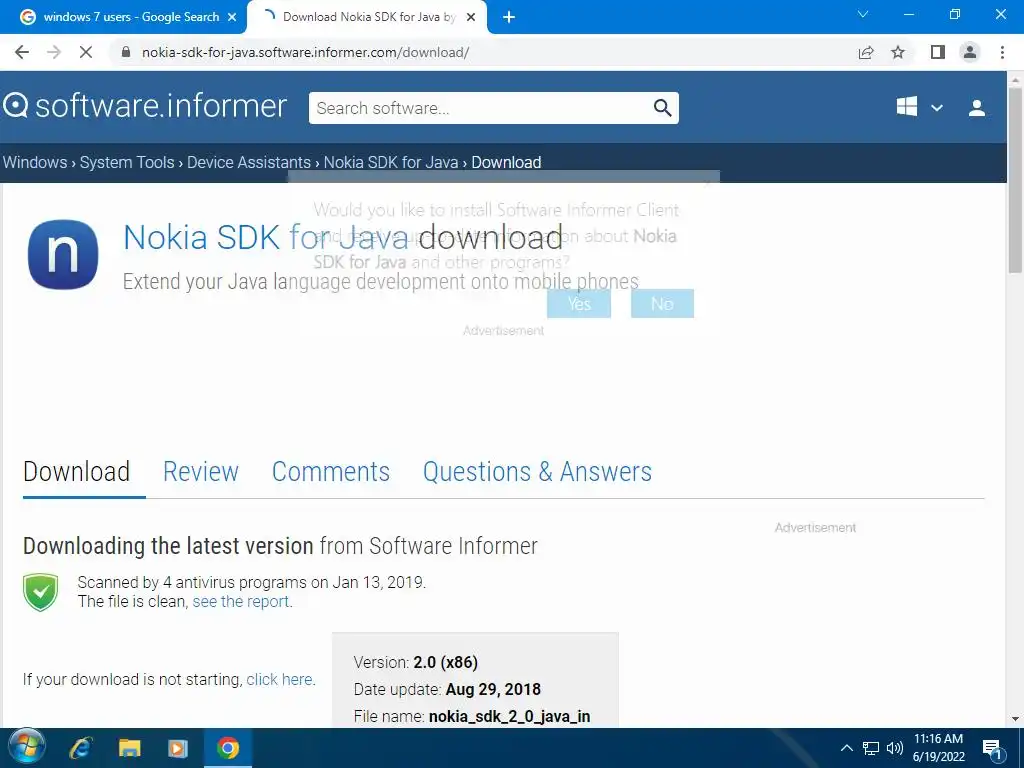Click the scrollbar down arrow
The height and width of the screenshot is (768, 1024).
(1015, 719)
